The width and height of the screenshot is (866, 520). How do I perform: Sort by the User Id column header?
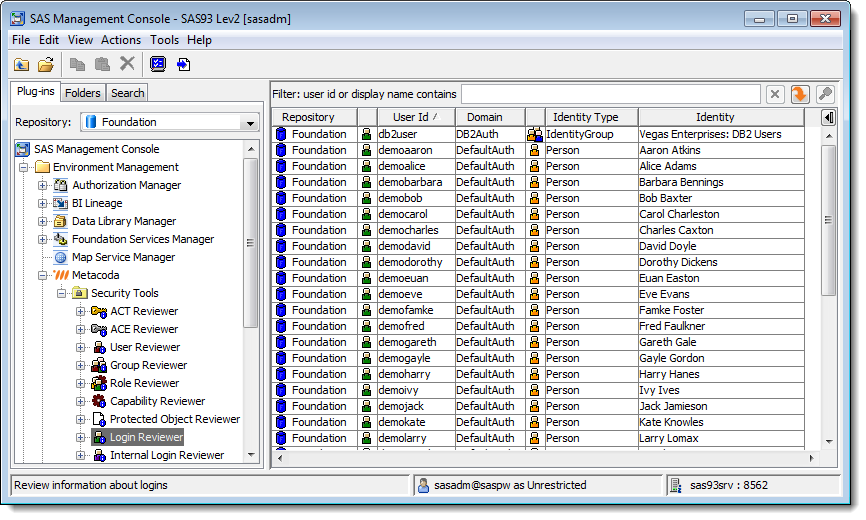(416, 117)
